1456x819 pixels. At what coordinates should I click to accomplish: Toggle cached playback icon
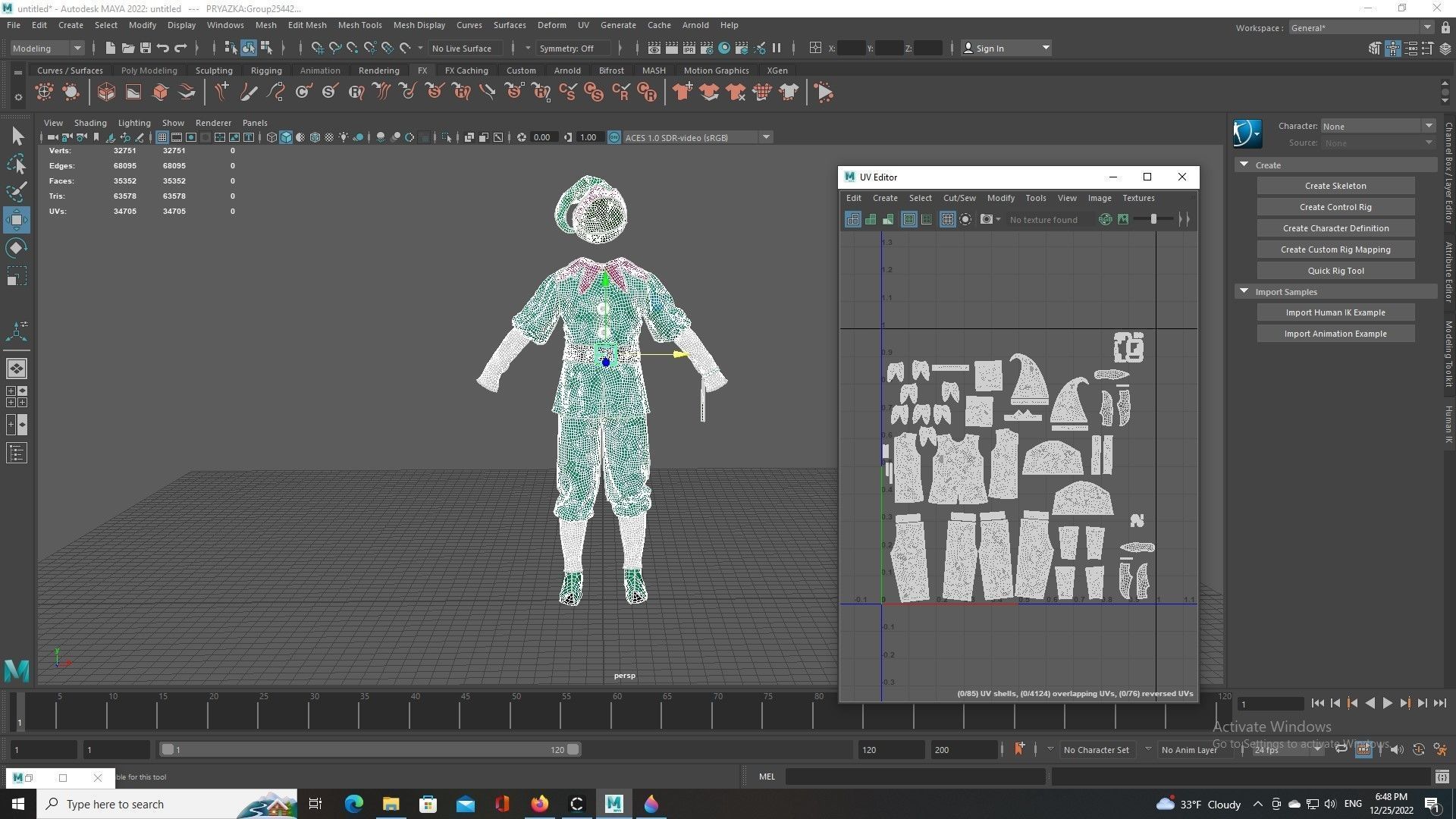1363,749
